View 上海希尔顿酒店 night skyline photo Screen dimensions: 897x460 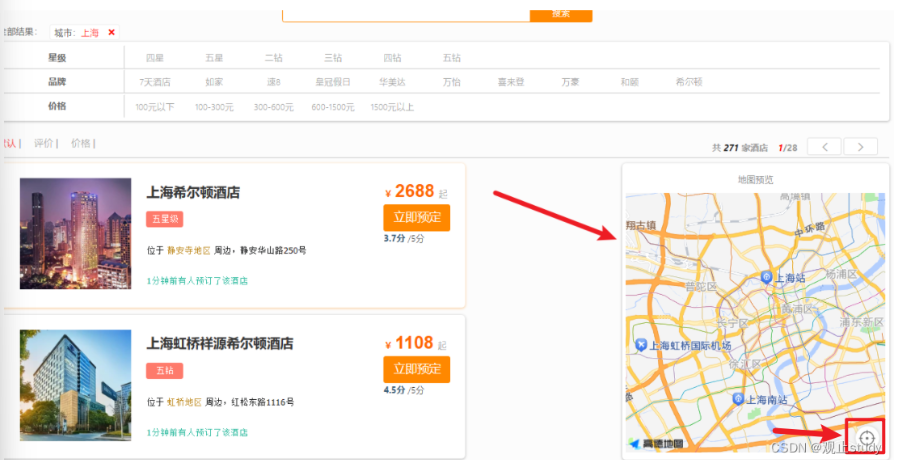pos(76,233)
